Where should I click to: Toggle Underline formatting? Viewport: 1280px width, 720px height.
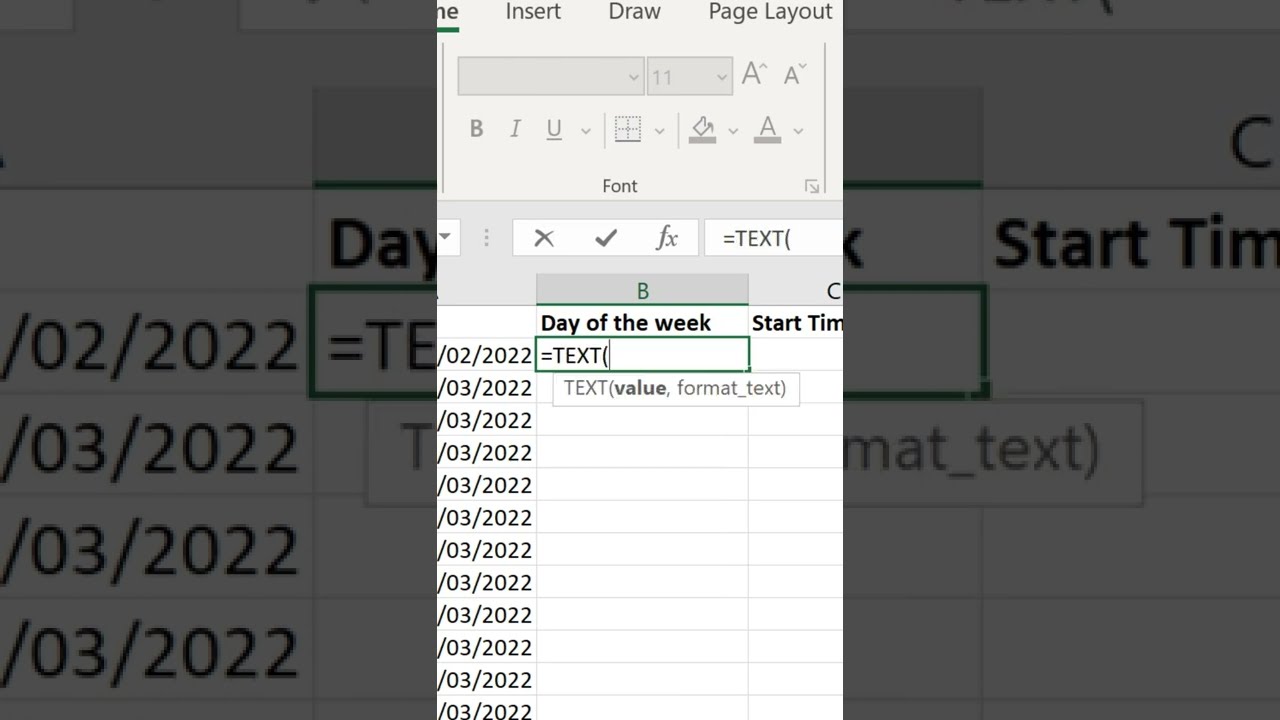(x=554, y=129)
